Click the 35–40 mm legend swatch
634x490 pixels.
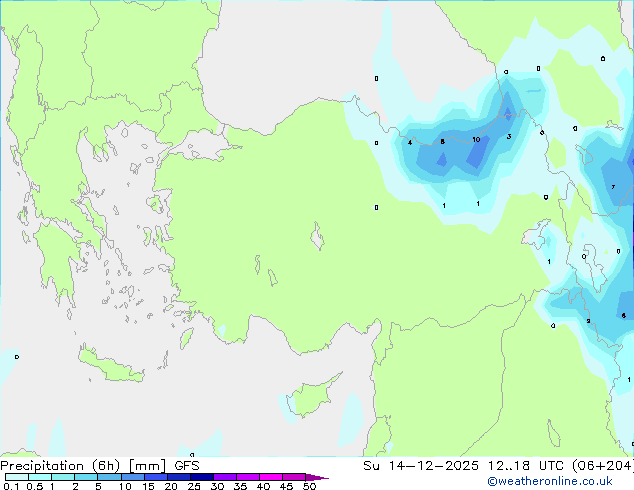pyautogui.click(x=247, y=477)
